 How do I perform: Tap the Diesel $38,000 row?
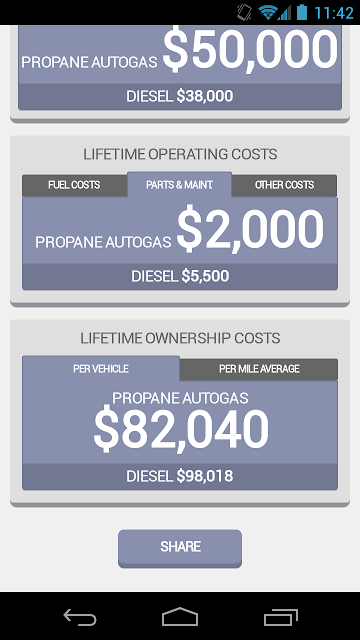pos(180,97)
